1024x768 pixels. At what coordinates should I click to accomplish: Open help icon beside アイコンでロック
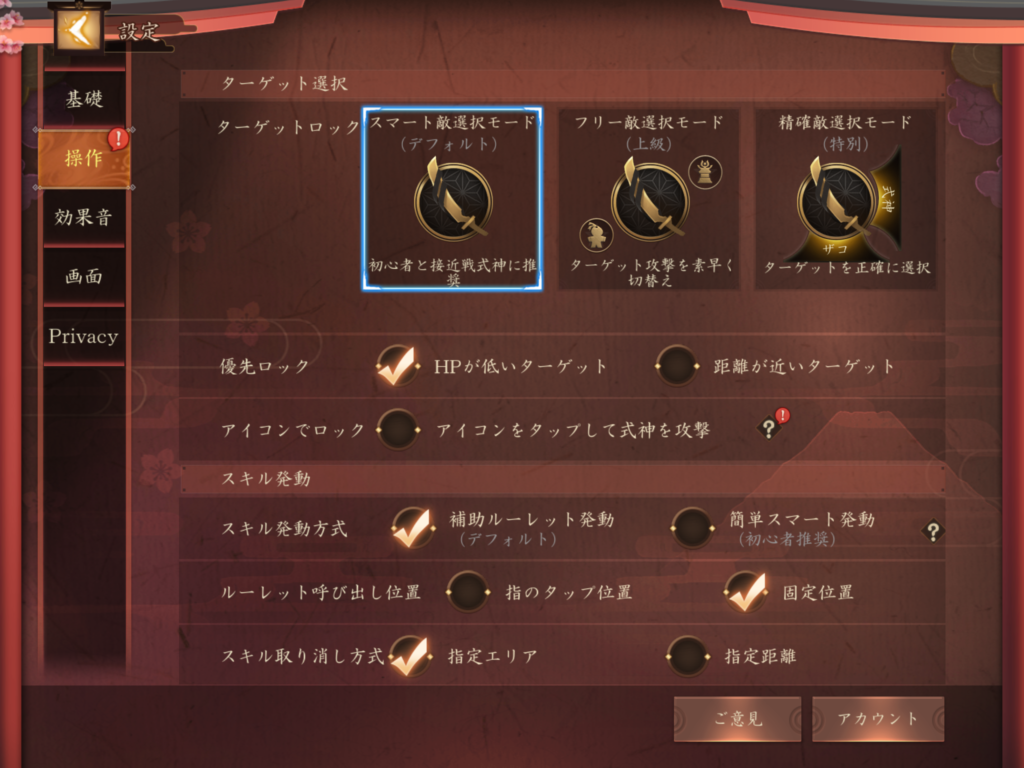[x=769, y=428]
